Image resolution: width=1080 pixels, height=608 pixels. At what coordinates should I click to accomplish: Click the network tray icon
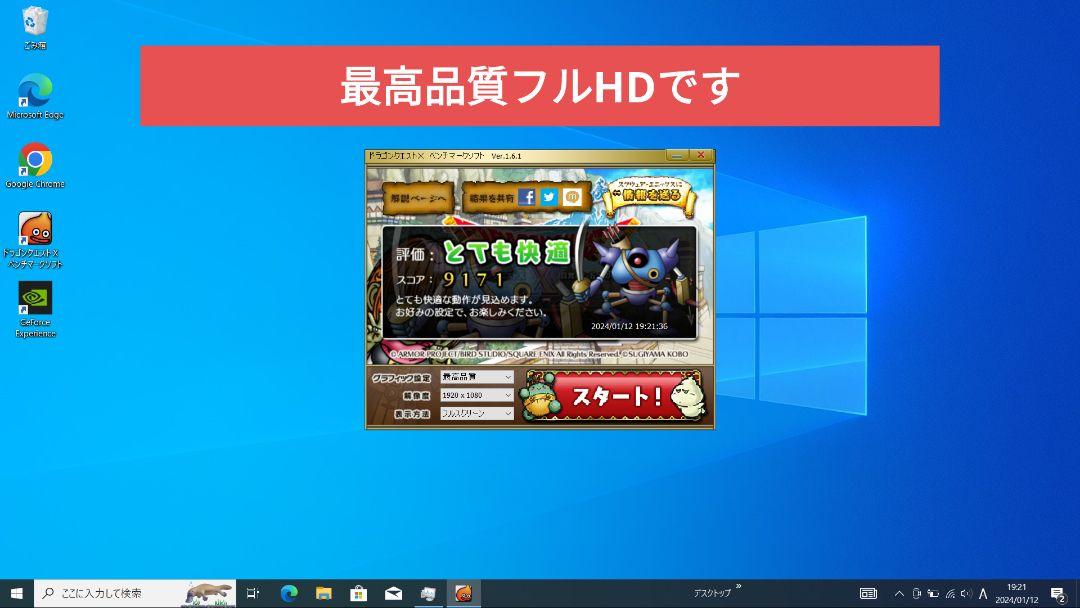tap(950, 594)
